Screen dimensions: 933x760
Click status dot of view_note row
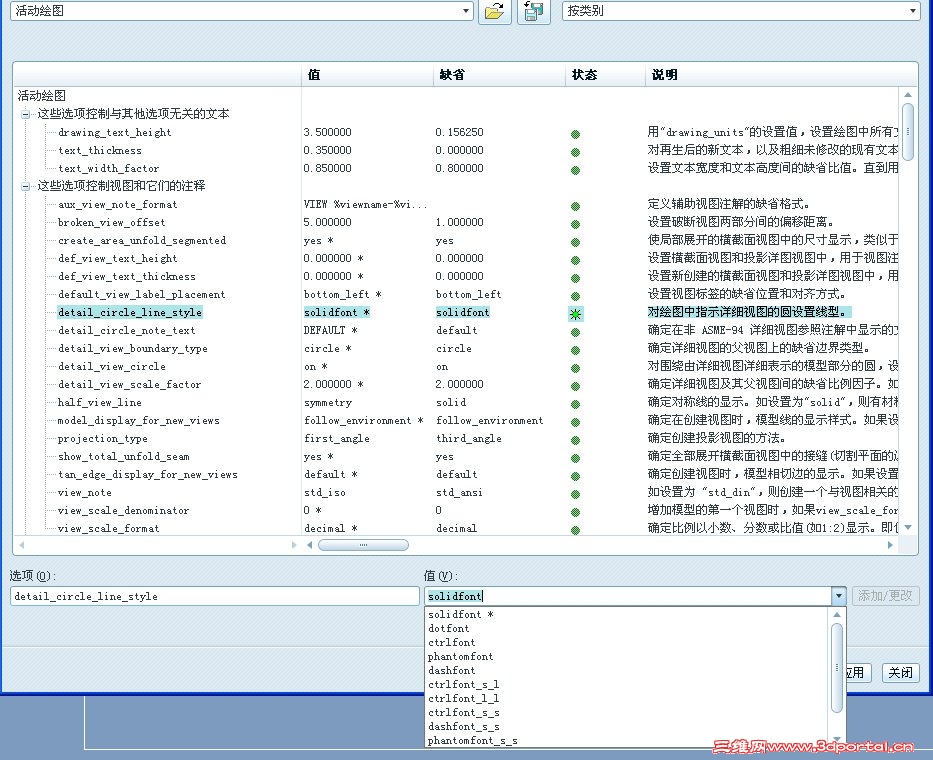coord(575,494)
